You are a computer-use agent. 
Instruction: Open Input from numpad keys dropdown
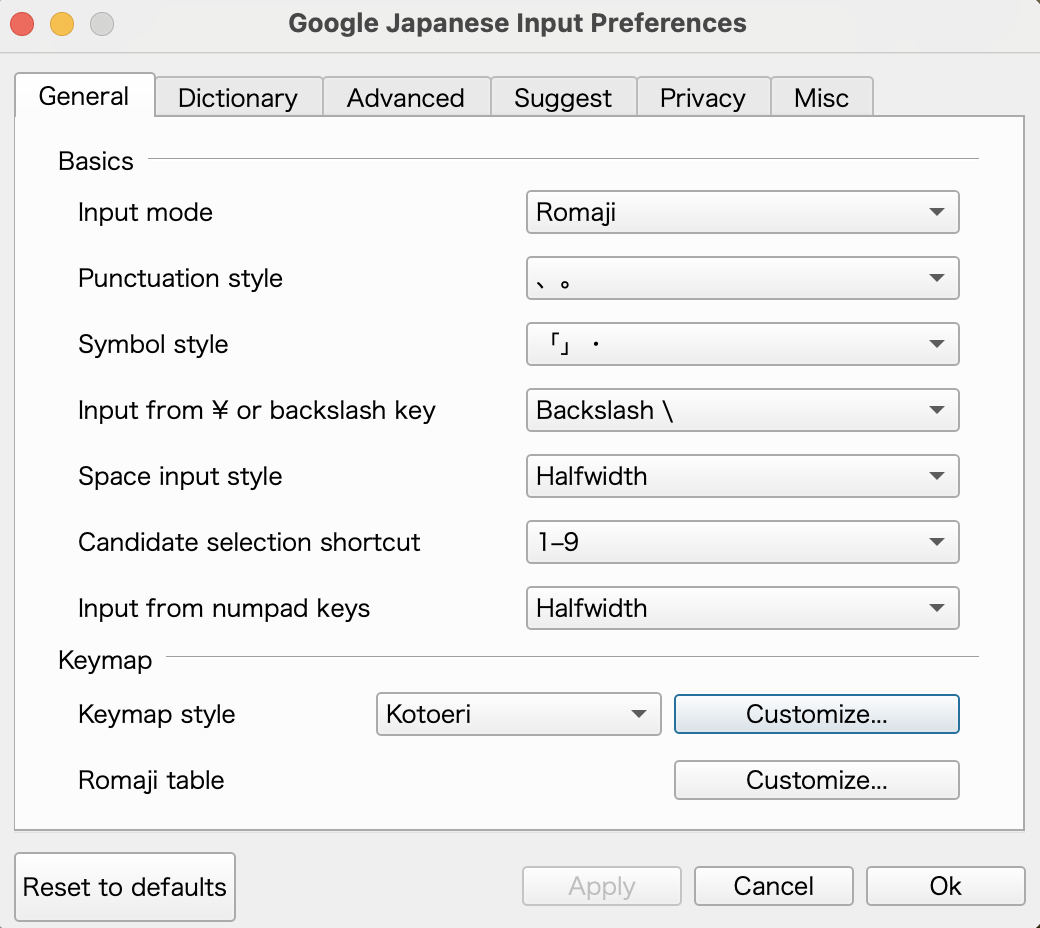742,608
